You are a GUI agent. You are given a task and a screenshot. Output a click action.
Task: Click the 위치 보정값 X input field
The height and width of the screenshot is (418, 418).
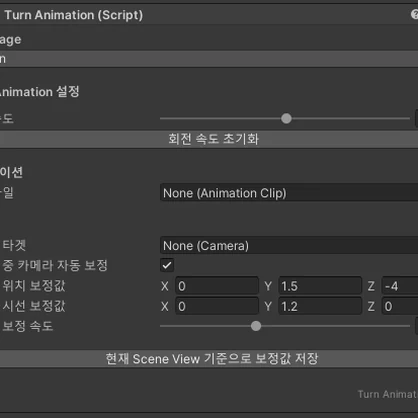[217, 286]
